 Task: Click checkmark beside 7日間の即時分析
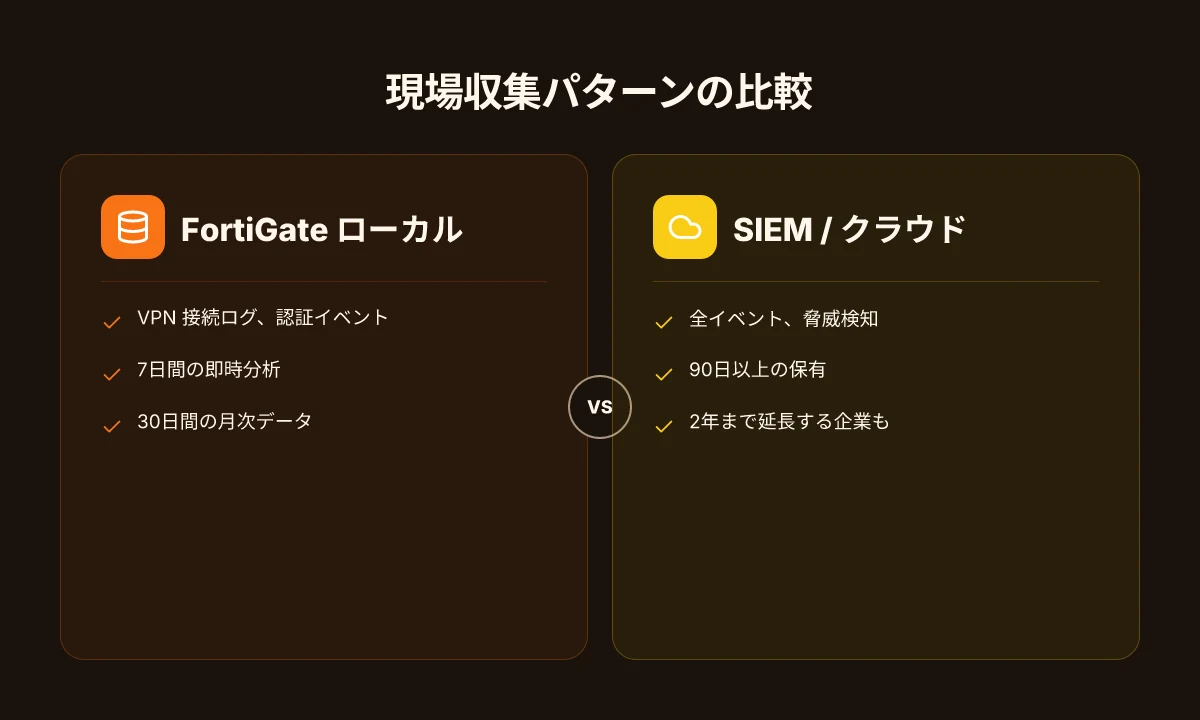tap(112, 374)
